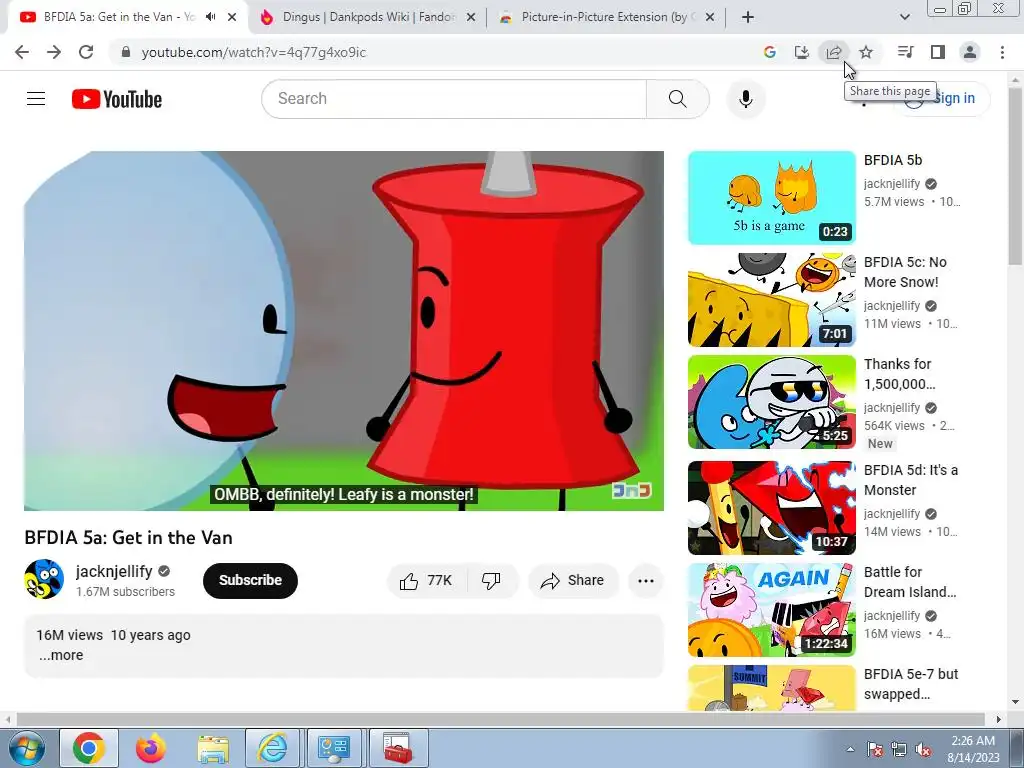Screen dimensions: 1024x768
Task: Show hidden system tray icons
Action: click(850, 750)
